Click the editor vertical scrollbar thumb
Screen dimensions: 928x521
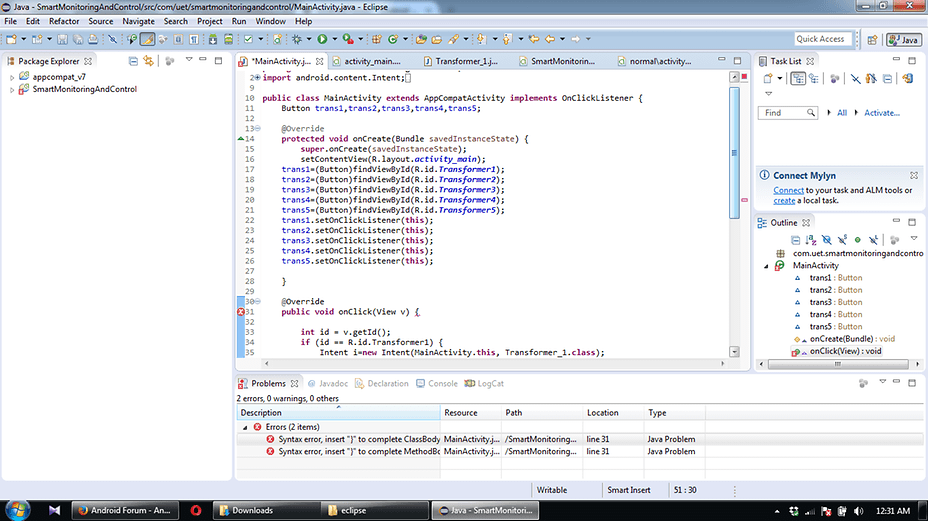[x=734, y=153]
